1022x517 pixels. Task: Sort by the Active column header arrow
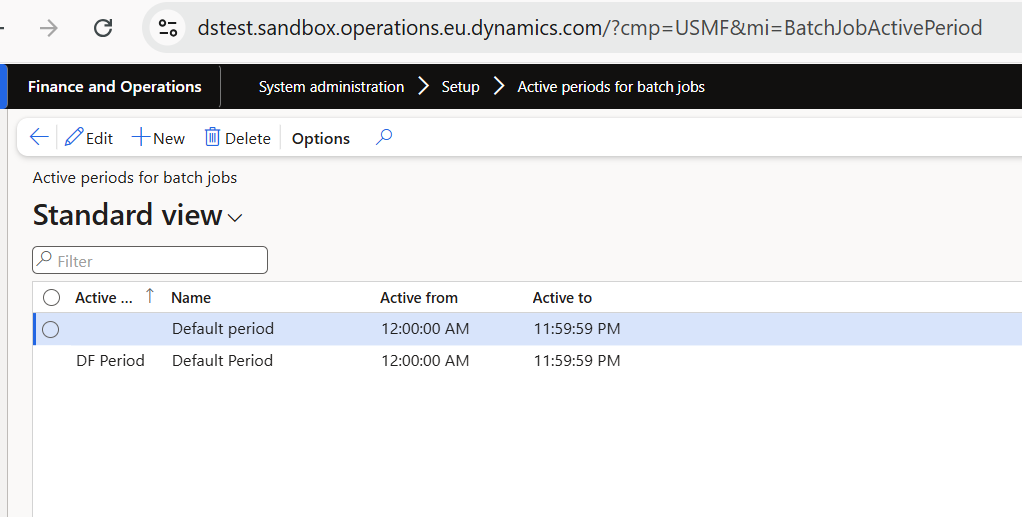[150, 296]
